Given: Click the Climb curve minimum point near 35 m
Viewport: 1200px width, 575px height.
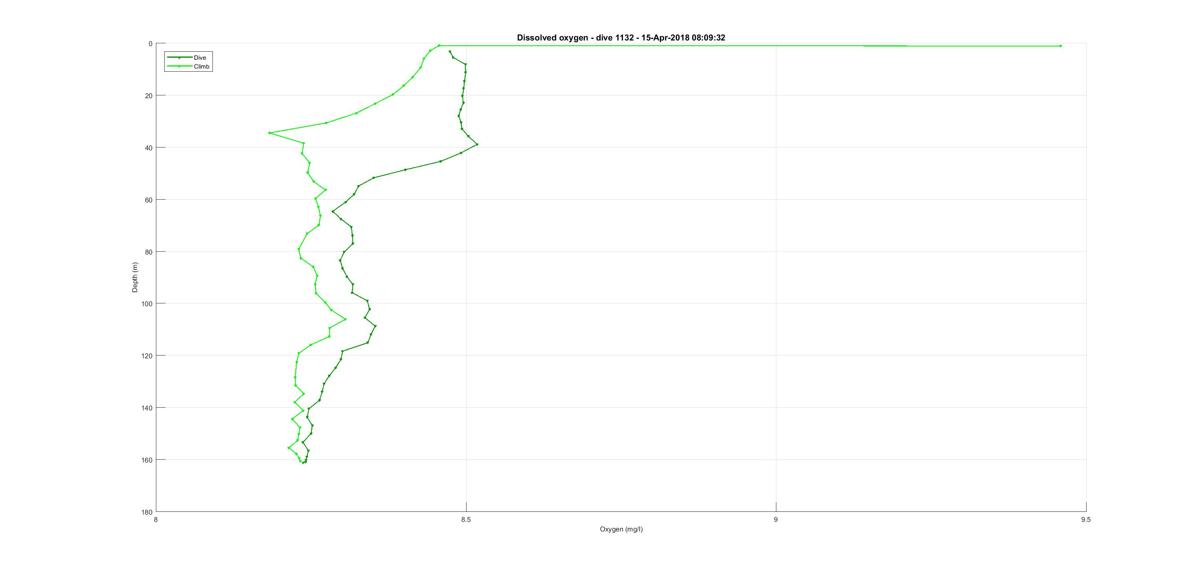Looking at the screenshot, I should pos(269,133).
